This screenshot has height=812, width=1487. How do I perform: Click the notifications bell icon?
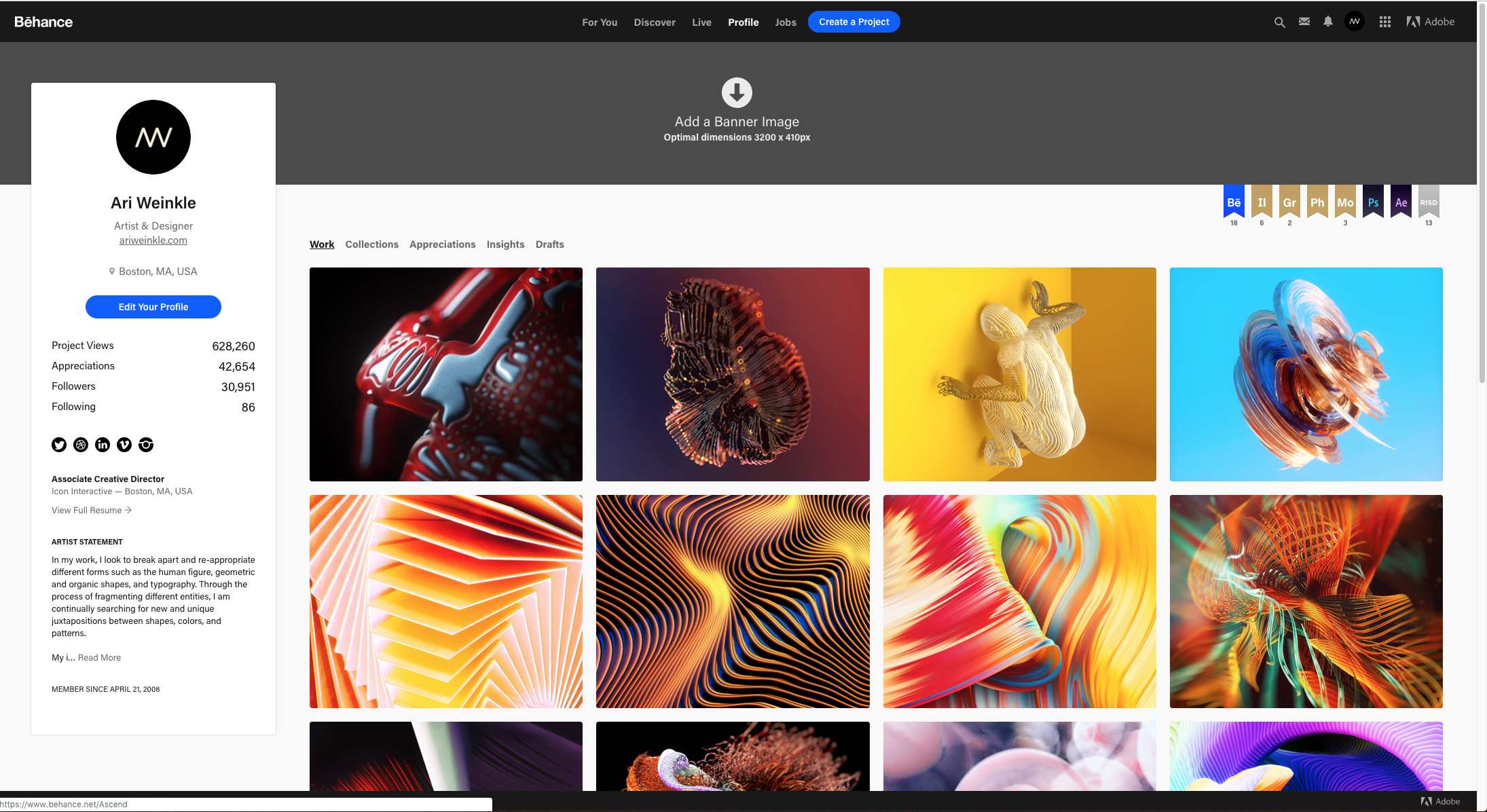pyautogui.click(x=1327, y=21)
